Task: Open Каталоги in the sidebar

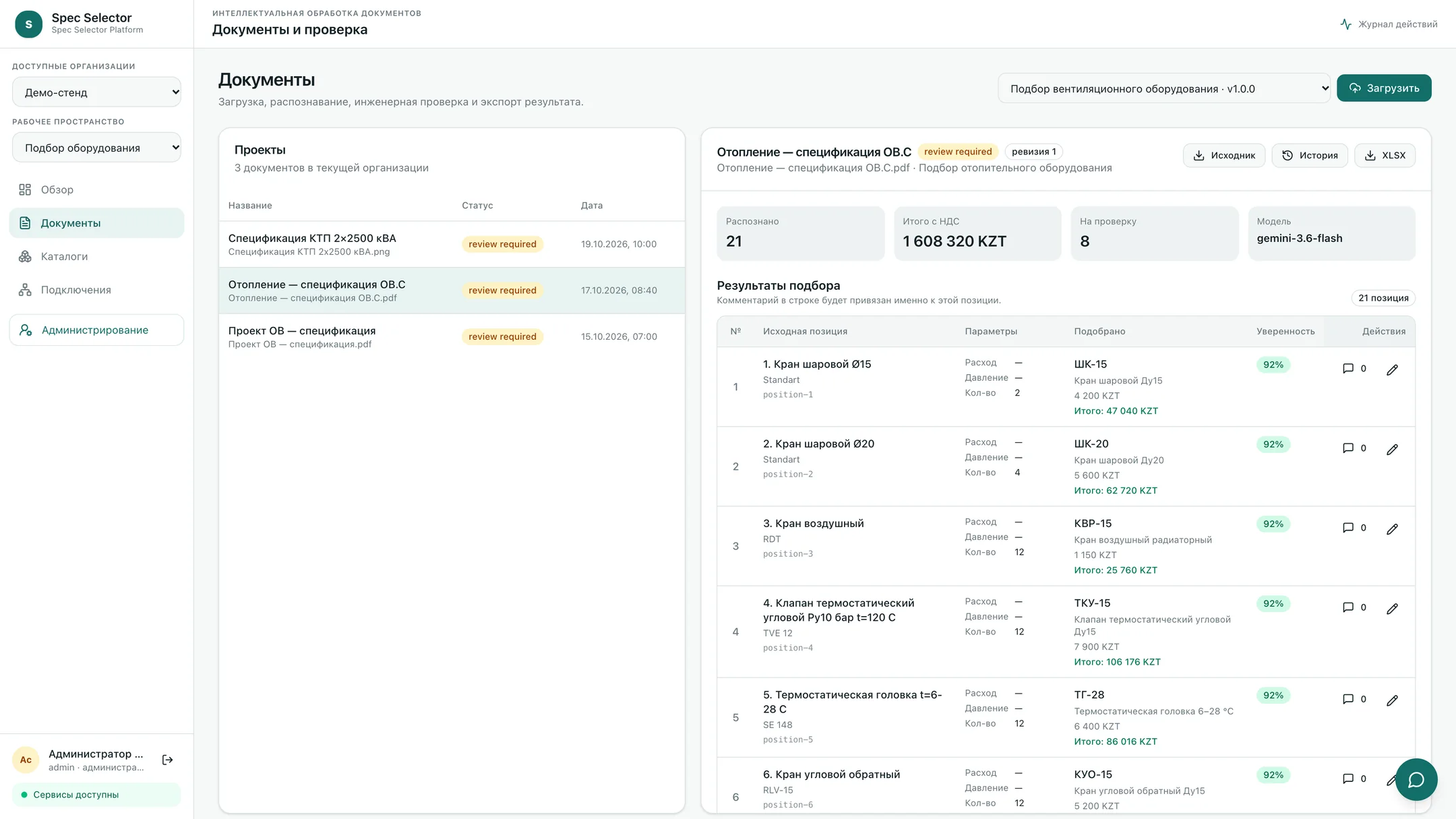Action: pyautogui.click(x=96, y=256)
